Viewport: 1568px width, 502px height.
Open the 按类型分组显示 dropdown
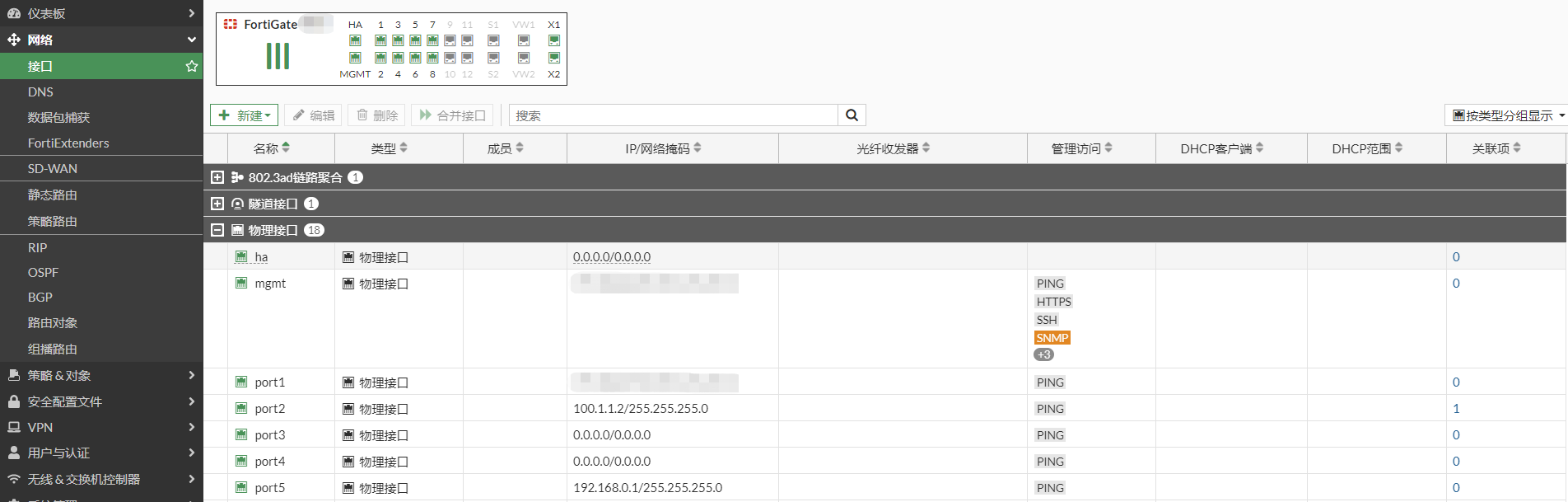(x=1507, y=115)
